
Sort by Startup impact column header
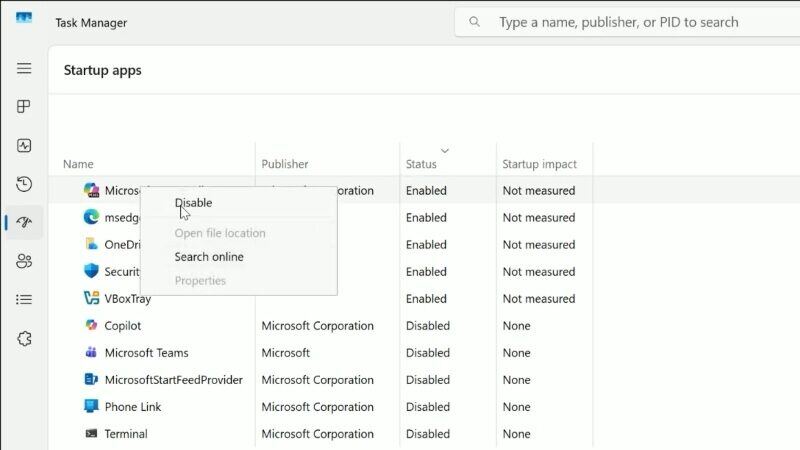pos(539,164)
